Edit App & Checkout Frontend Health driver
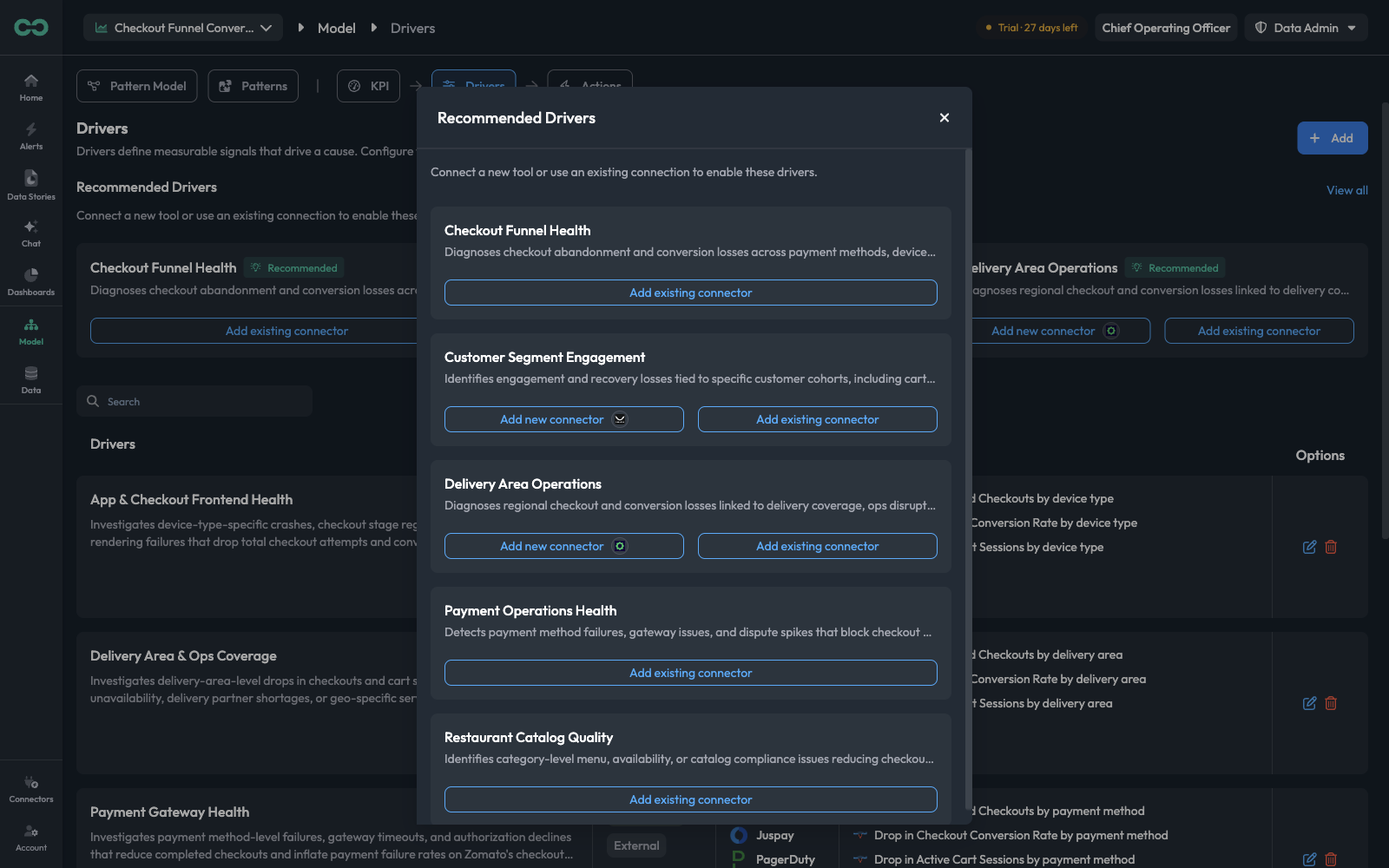1389x868 pixels. [1310, 547]
